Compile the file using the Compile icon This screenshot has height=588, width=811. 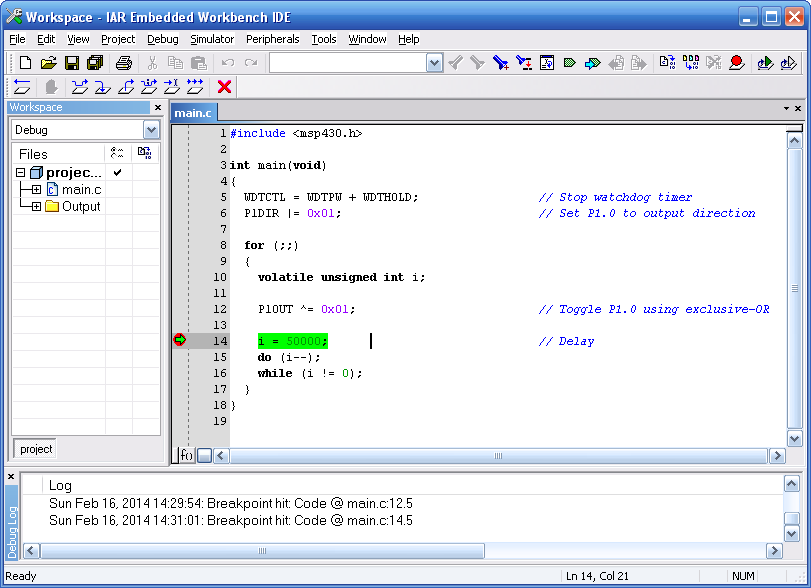[x=668, y=63]
